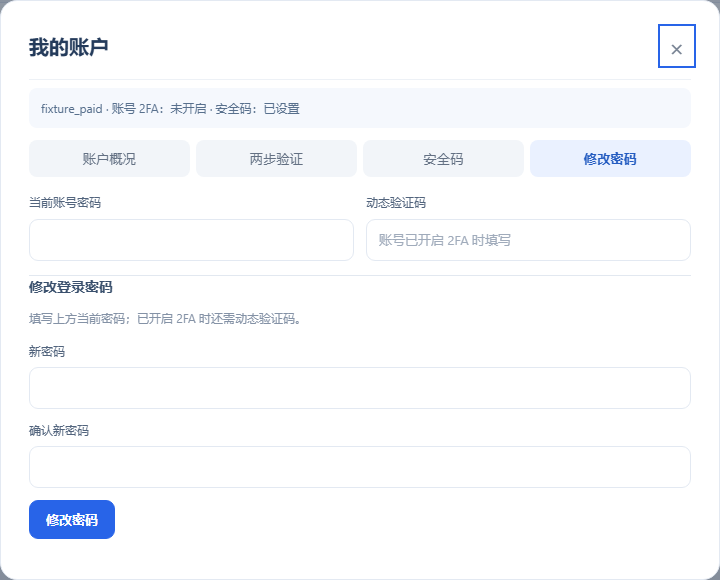Focus the 当前账号密码 input field
Viewport: 720px width, 580px height.
[191, 240]
